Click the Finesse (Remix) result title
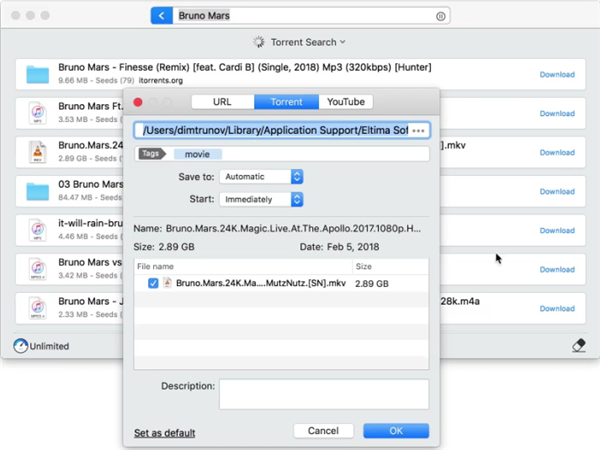Screen dimensions: 600x450 point(245,67)
